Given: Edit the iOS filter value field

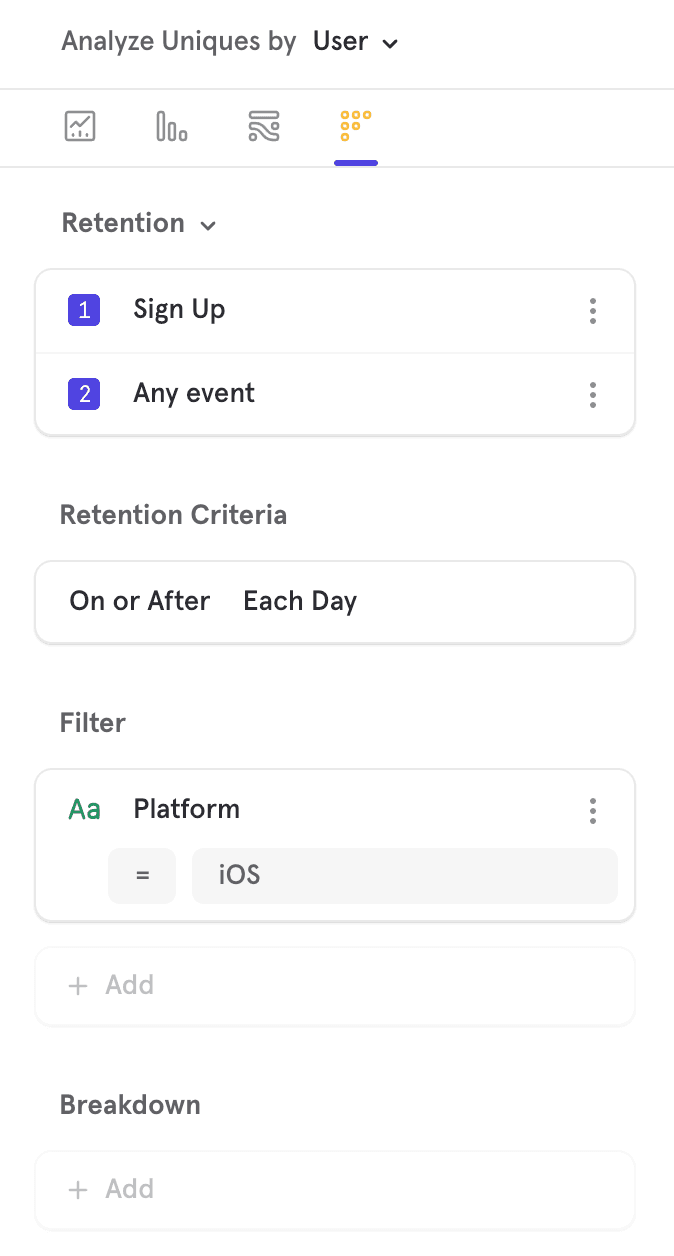Looking at the screenshot, I should pos(404,876).
